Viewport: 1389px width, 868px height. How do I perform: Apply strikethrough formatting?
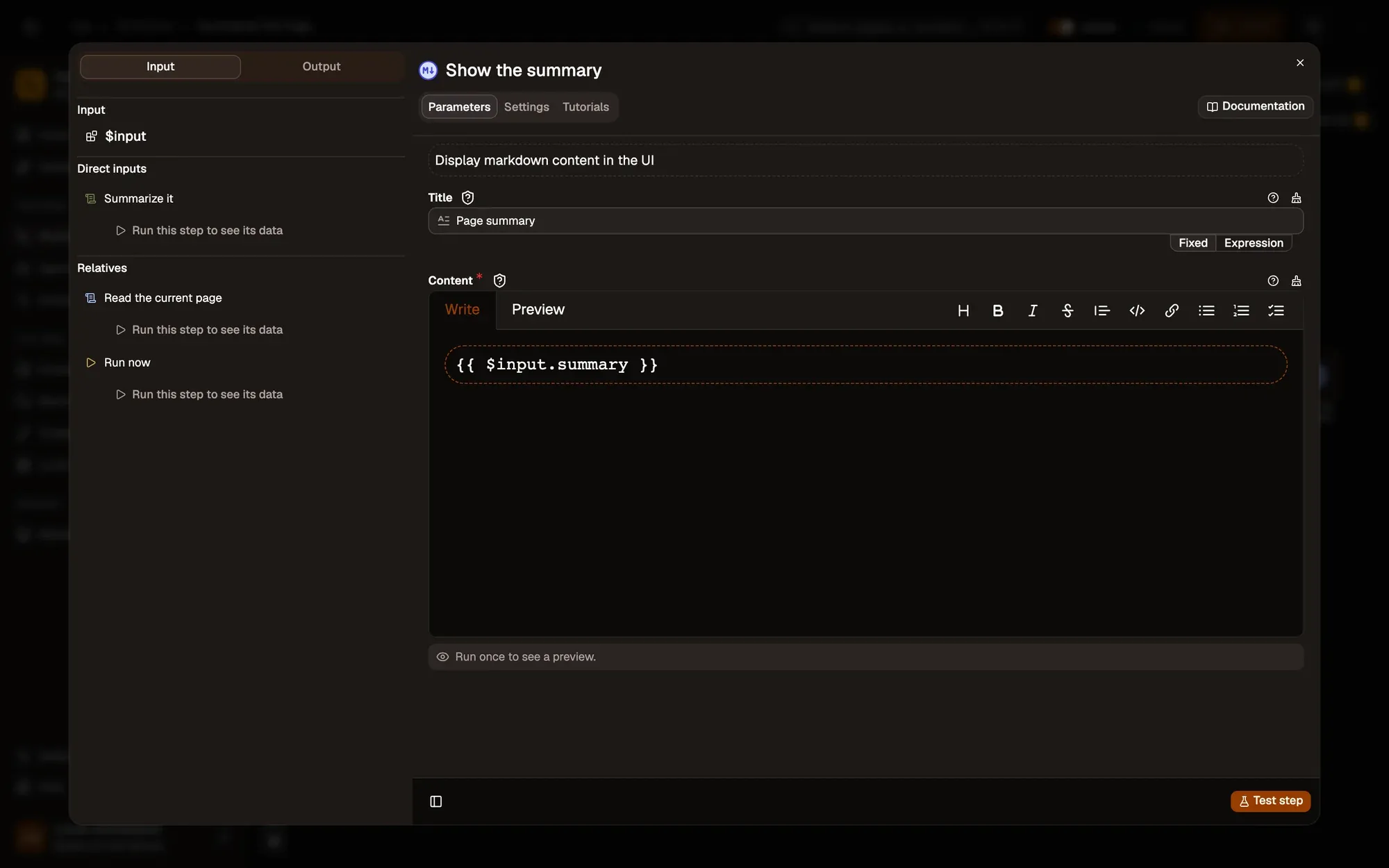1067,310
